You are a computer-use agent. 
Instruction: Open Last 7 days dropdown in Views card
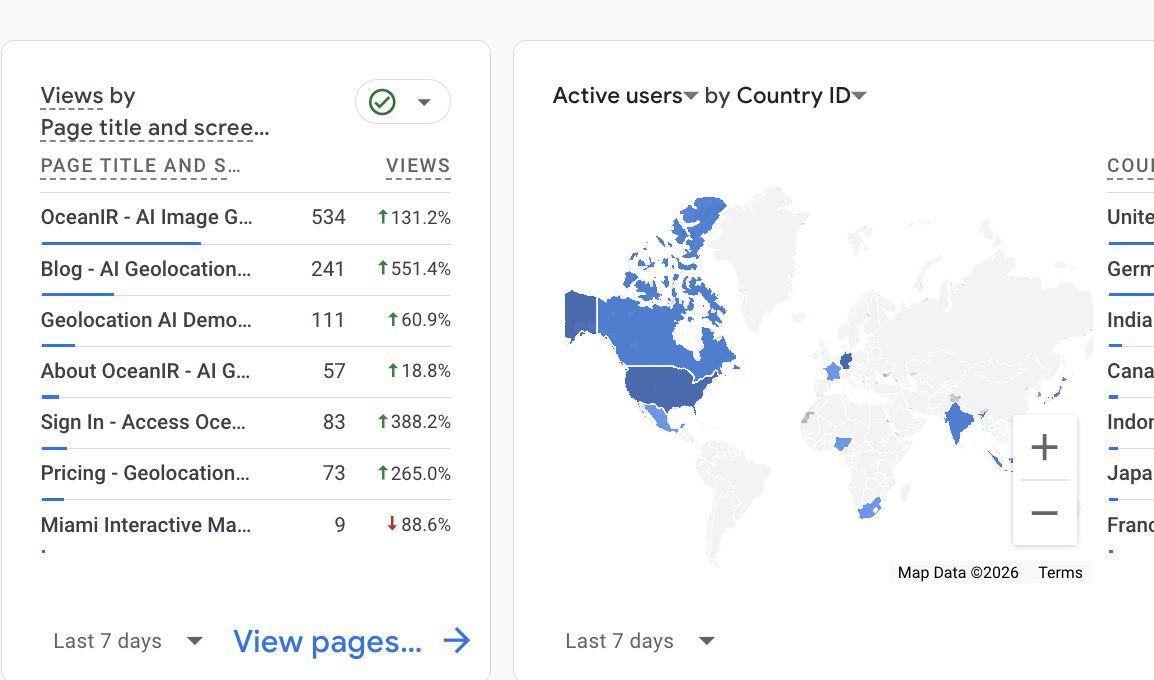[x=195, y=641]
